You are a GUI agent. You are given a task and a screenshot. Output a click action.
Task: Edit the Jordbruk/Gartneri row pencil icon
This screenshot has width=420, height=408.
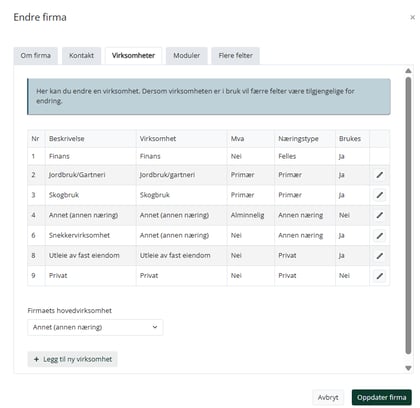[x=379, y=175]
